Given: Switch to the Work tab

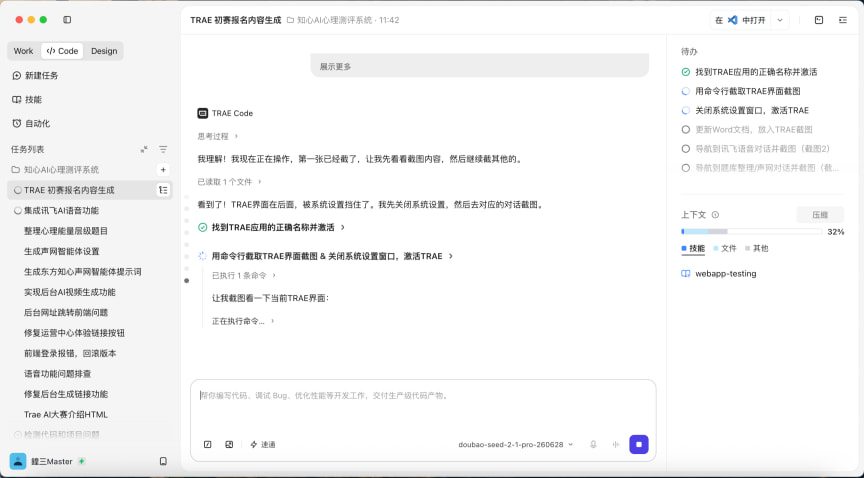Looking at the screenshot, I should (x=23, y=51).
